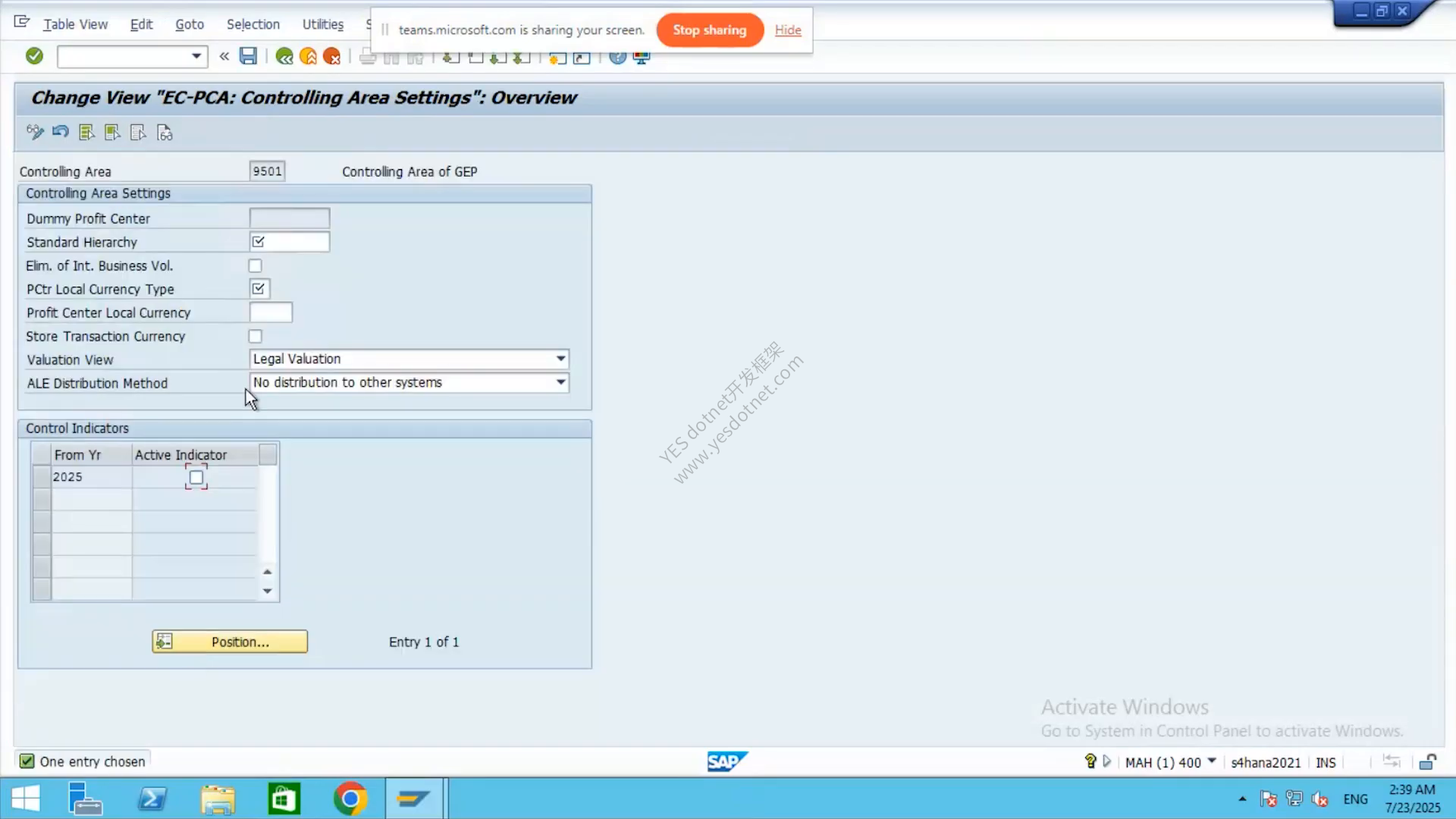Click the red Cancel icon
The image size is (1456, 819).
point(331,56)
